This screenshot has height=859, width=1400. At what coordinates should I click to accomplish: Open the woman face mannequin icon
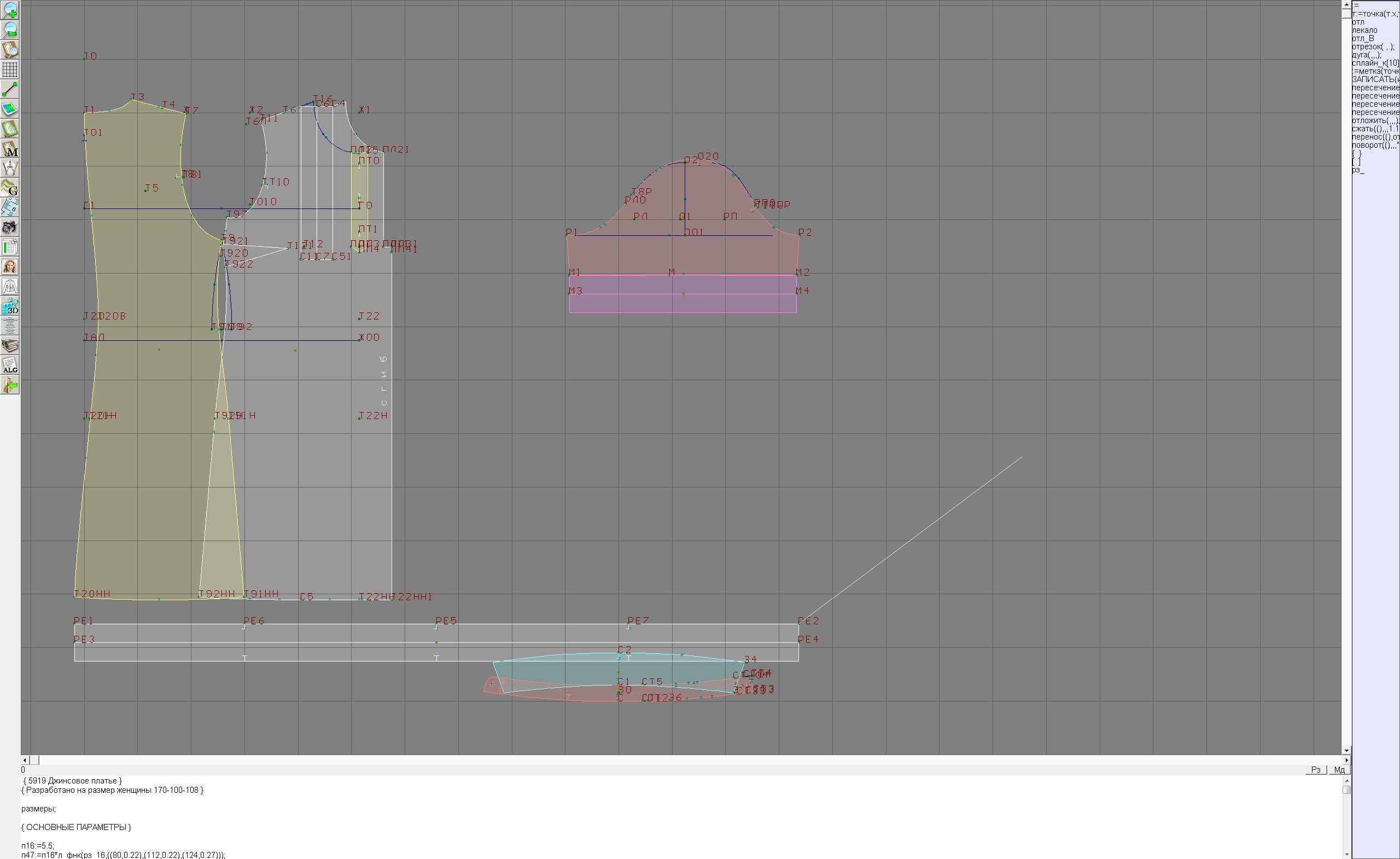(10, 266)
